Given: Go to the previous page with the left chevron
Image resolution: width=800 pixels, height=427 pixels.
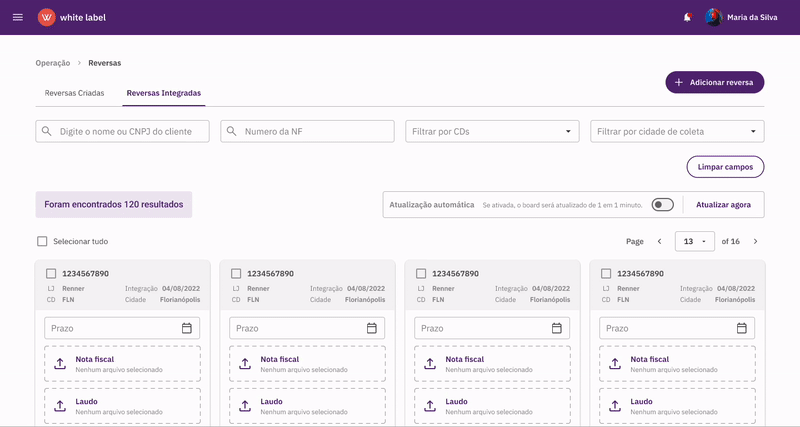Looking at the screenshot, I should pyautogui.click(x=659, y=241).
